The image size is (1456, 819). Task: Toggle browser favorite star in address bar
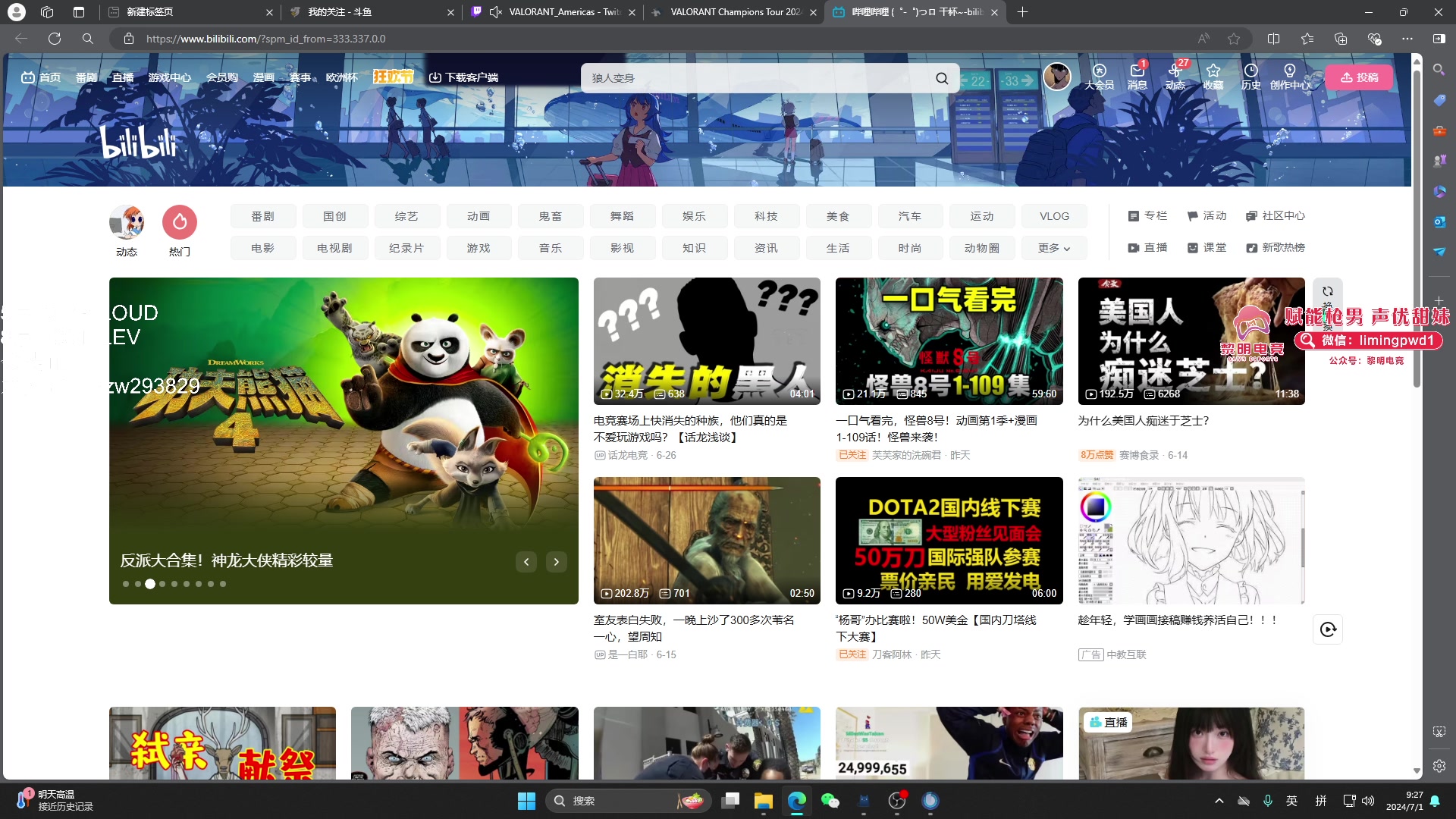point(1234,39)
